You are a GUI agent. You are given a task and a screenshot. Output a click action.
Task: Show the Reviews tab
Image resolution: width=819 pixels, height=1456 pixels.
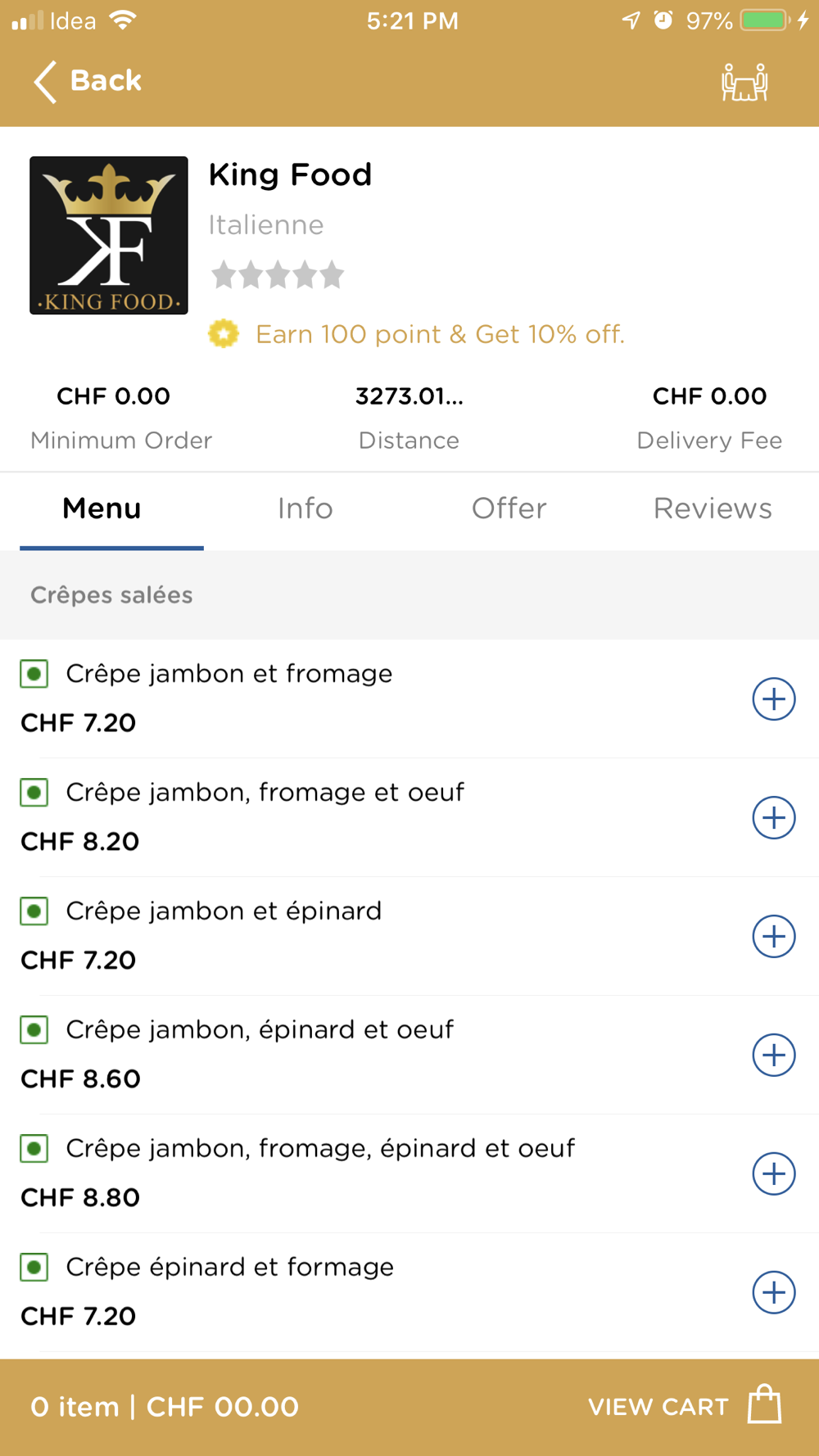click(713, 509)
